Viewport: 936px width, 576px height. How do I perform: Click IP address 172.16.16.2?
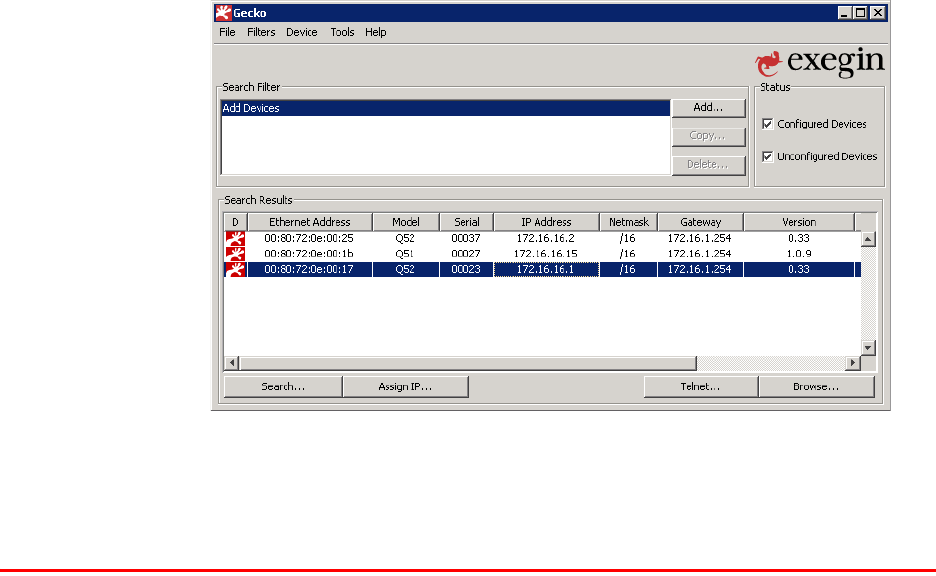pyautogui.click(x=546, y=238)
